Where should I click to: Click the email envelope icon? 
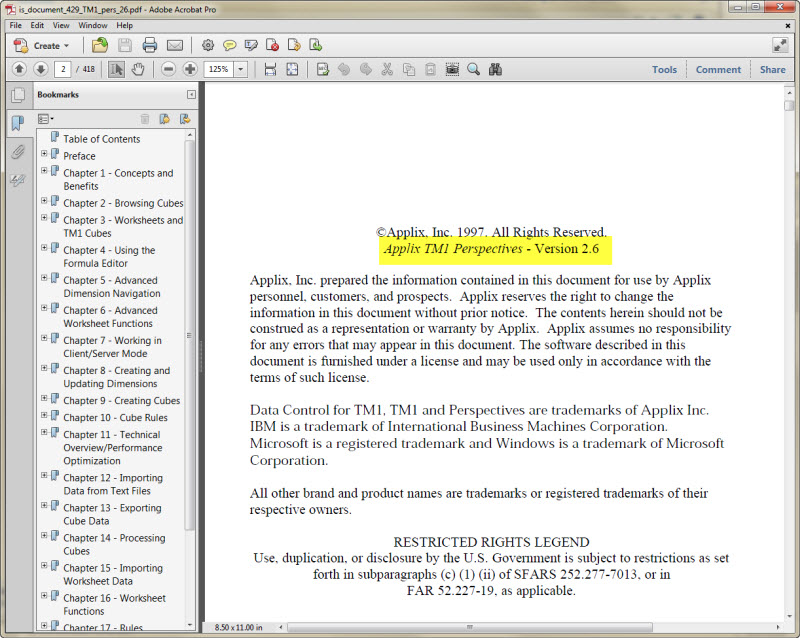point(175,45)
